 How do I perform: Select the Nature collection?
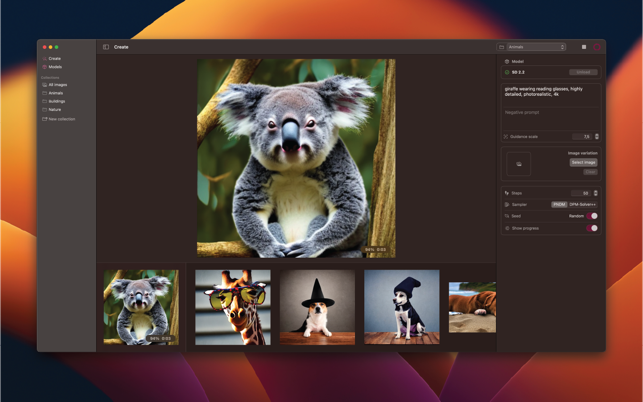(x=52, y=110)
